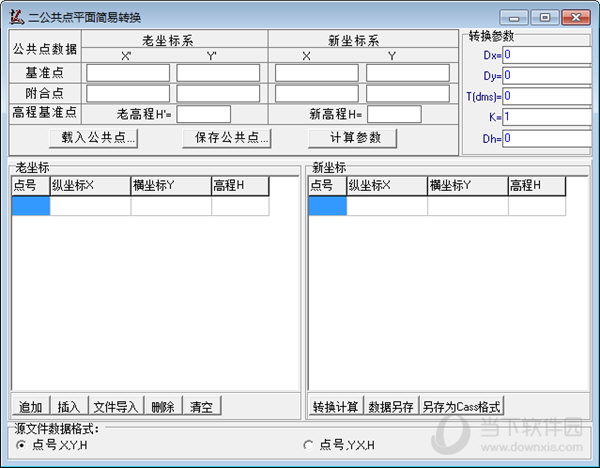
Task: Click the 清空 button
Action: click(x=202, y=406)
